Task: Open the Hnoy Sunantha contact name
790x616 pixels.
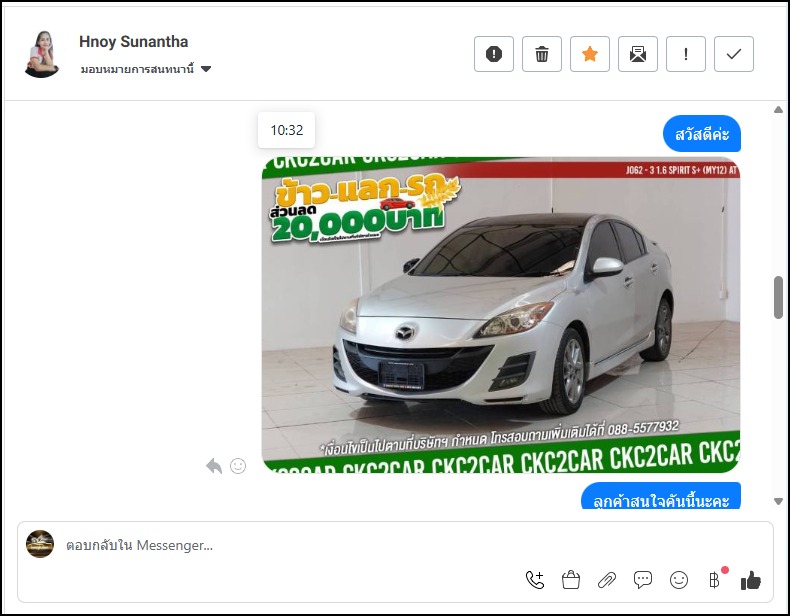Action: point(134,42)
